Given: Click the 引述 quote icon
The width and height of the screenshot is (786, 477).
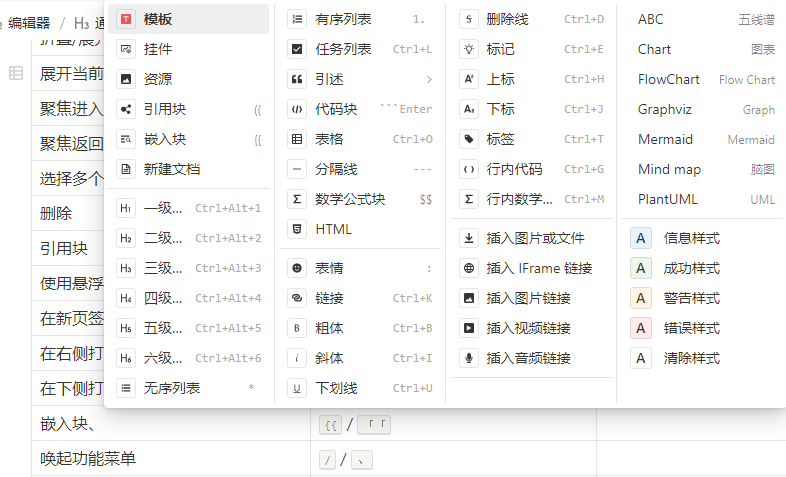Looking at the screenshot, I should click(x=297, y=79).
